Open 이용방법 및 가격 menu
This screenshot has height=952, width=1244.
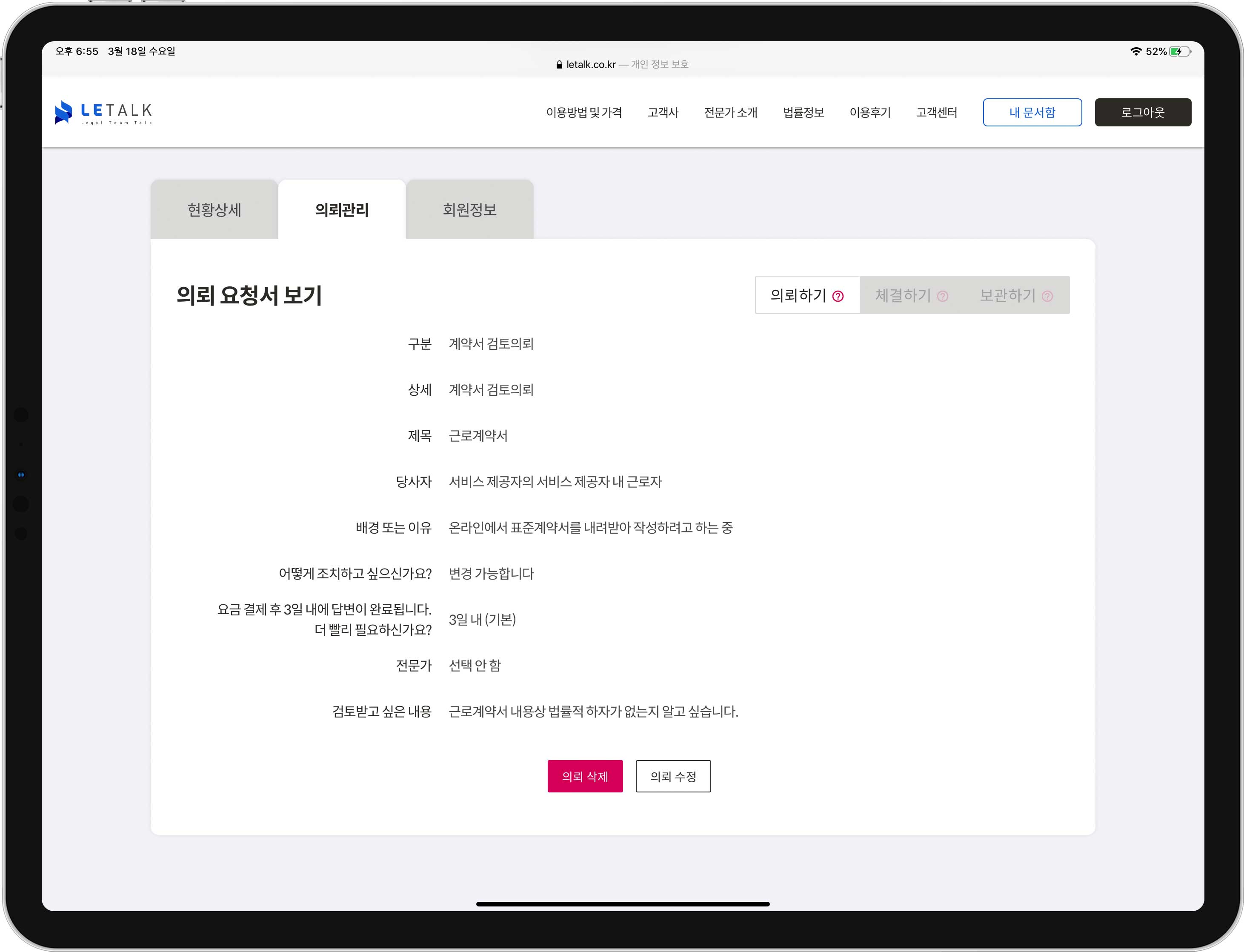(x=584, y=112)
